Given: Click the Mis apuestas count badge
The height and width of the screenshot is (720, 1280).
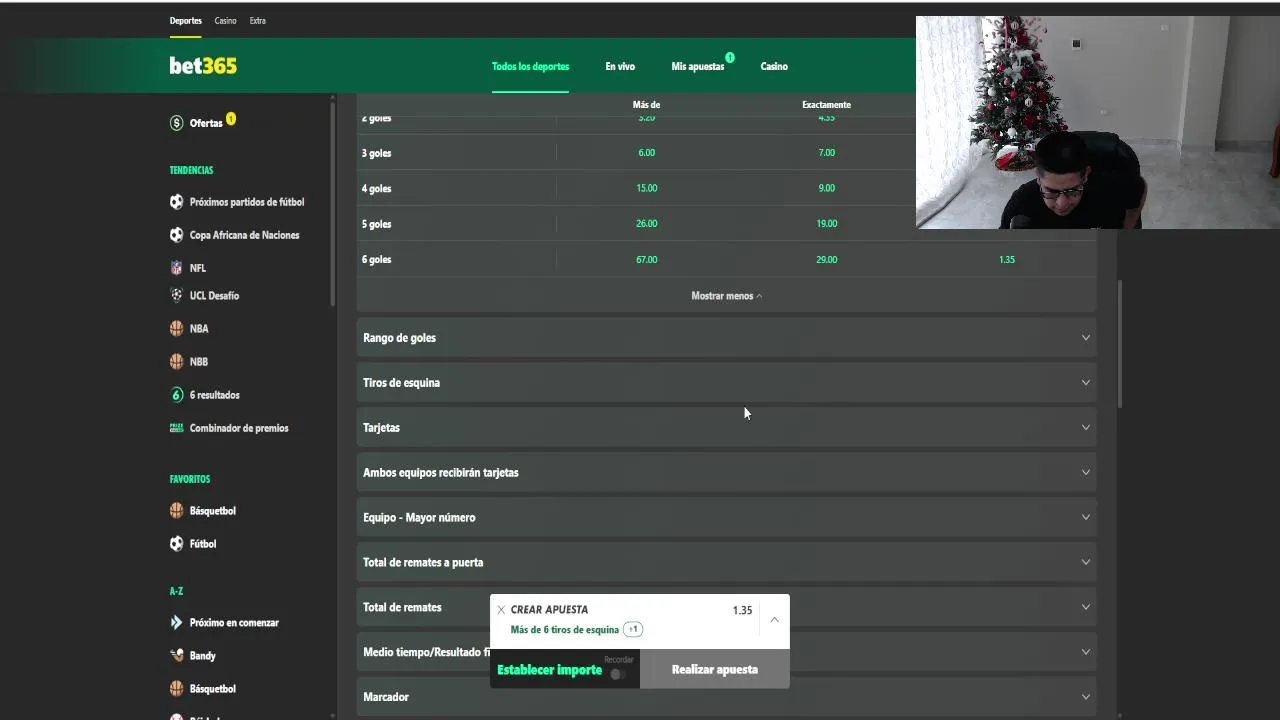Looking at the screenshot, I should coord(730,58).
